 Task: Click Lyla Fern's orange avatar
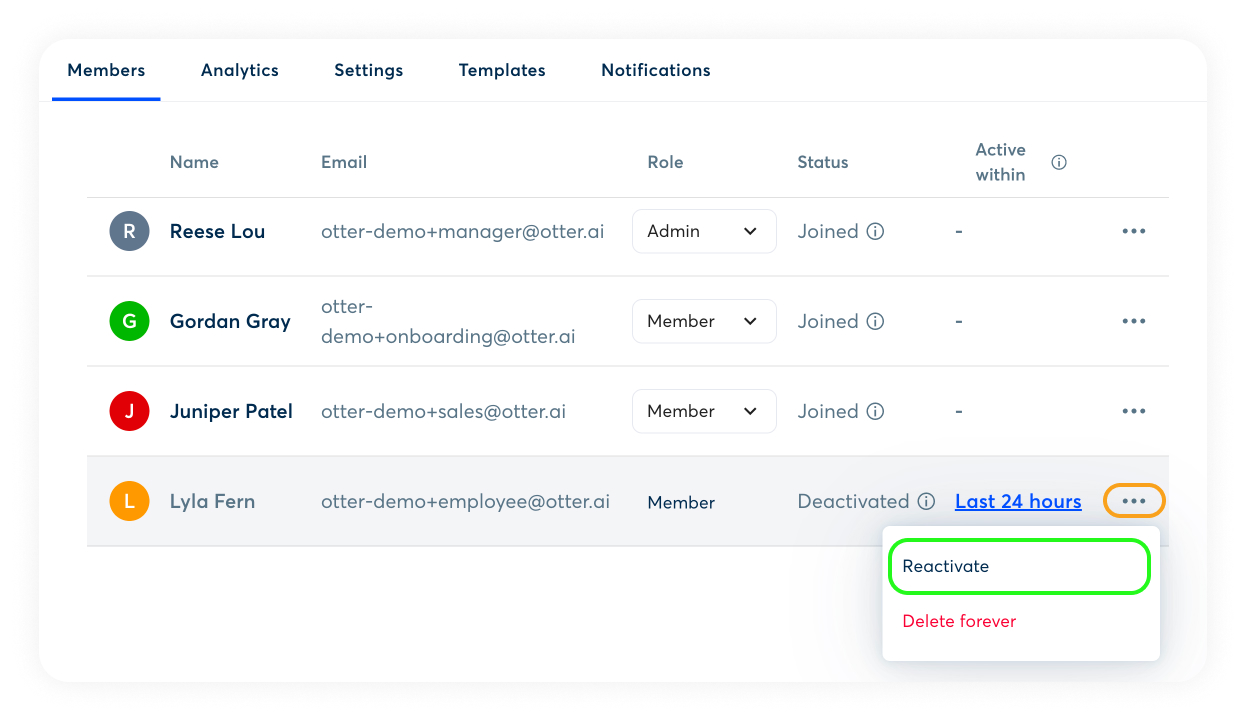129,501
